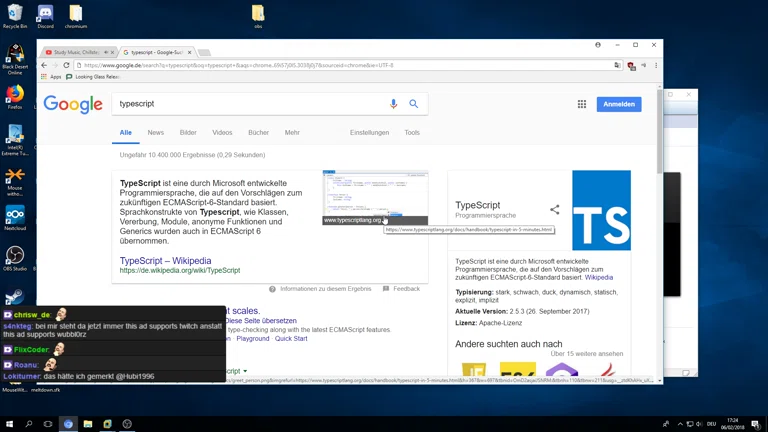Click the translate page icon in address bar
768x432 pixels.
[x=617, y=65]
